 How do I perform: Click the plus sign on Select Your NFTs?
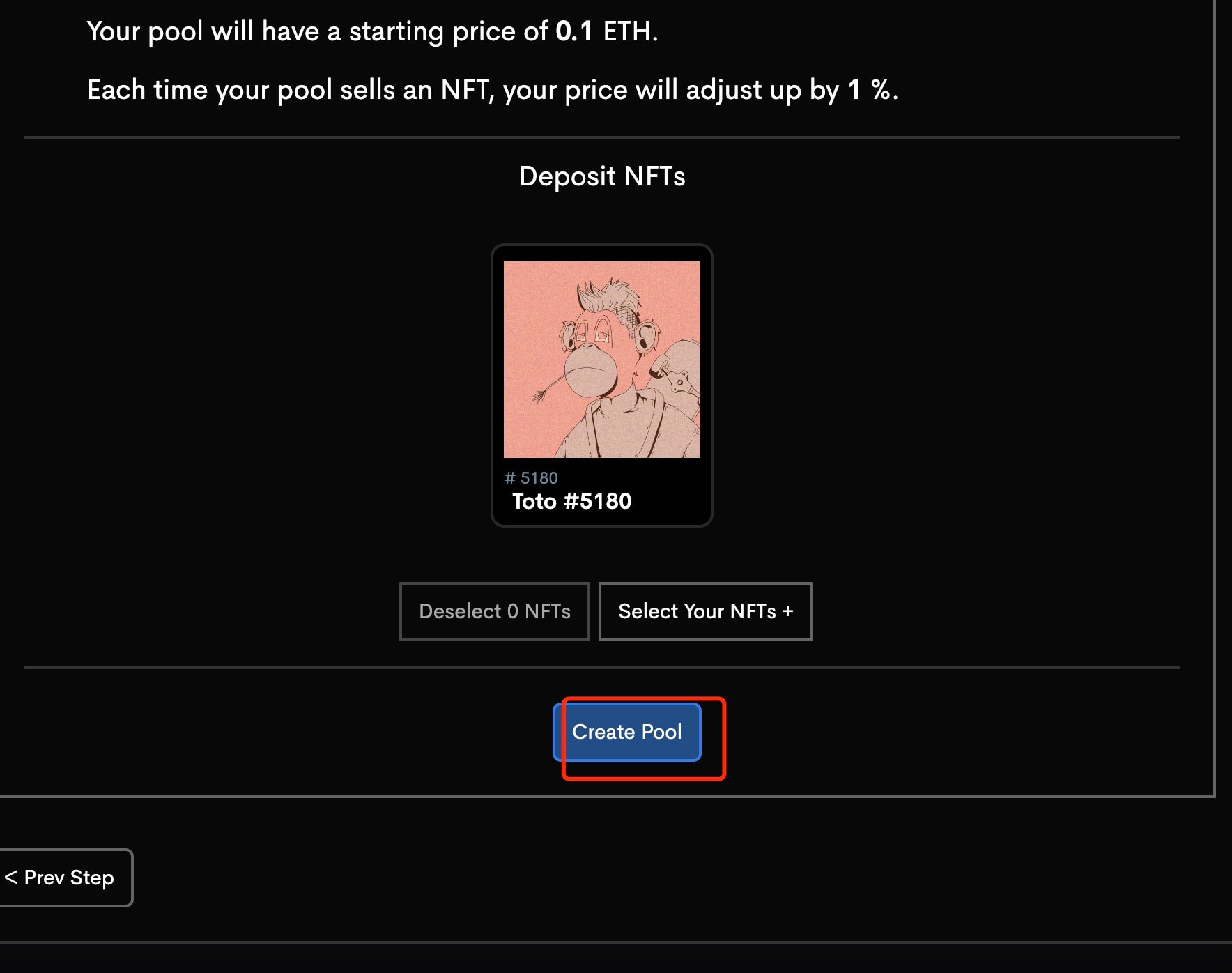(x=788, y=611)
